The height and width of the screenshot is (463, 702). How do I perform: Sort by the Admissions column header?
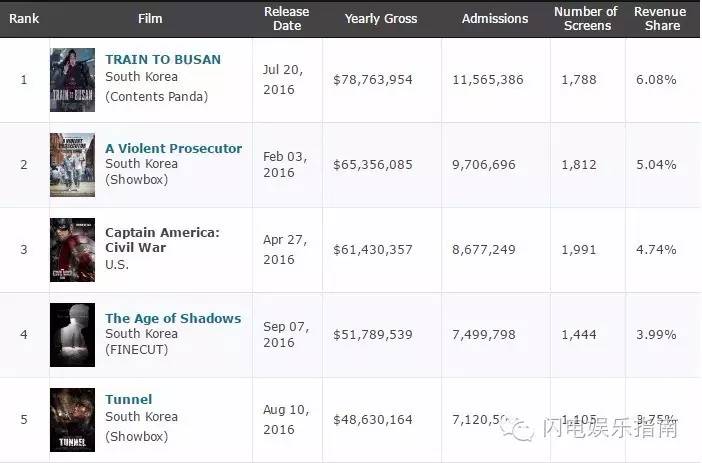[495, 18]
